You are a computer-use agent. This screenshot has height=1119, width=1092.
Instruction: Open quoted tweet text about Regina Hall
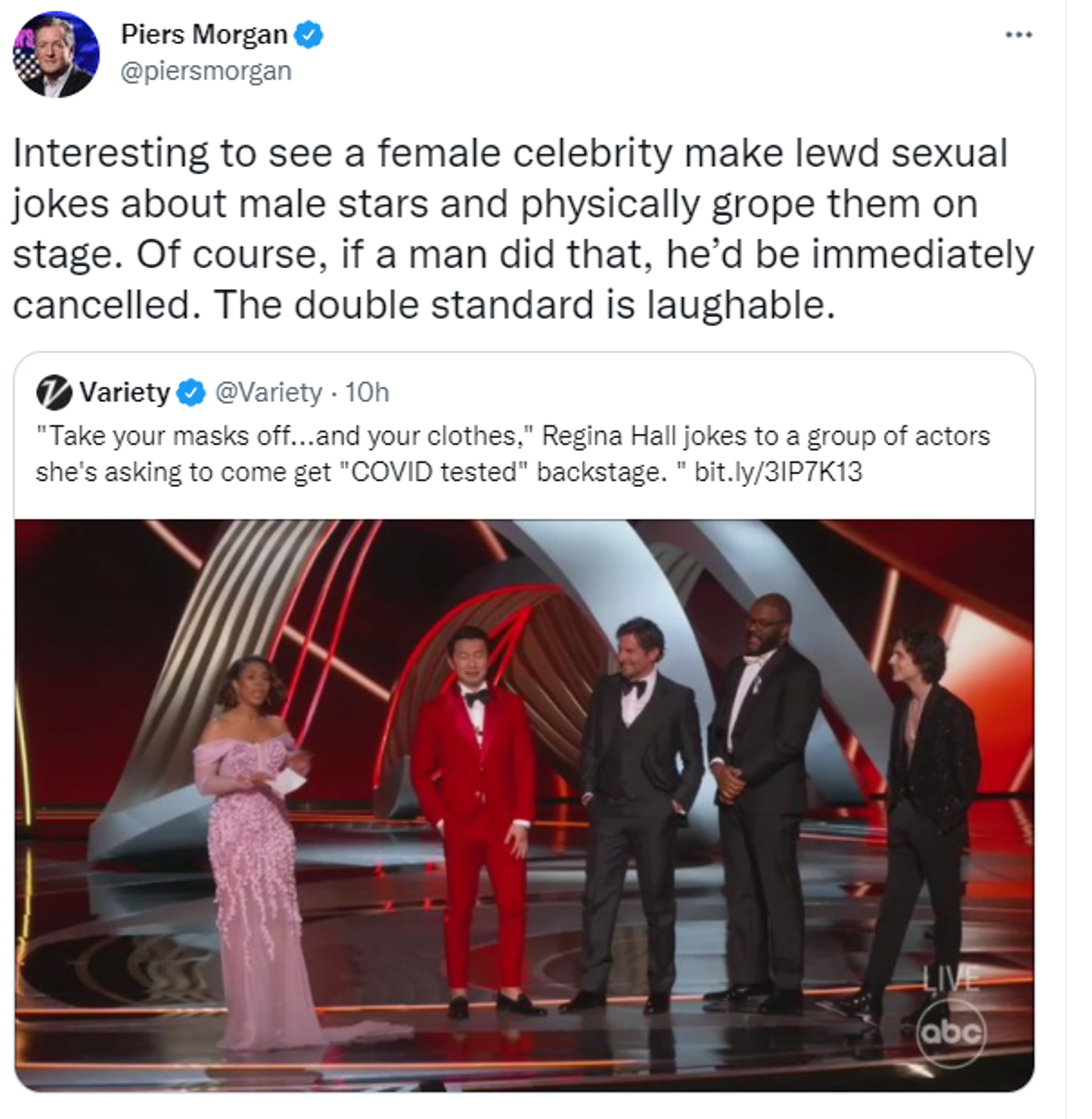513,453
